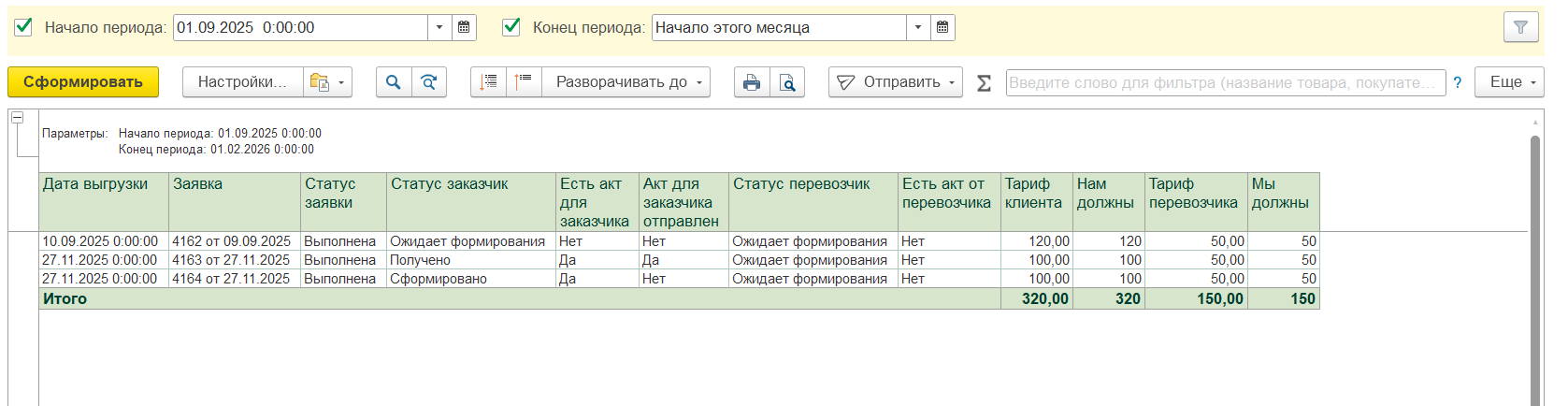Click the print preview icon
Image resolution: width=1568 pixels, height=406 pixels.
787,82
